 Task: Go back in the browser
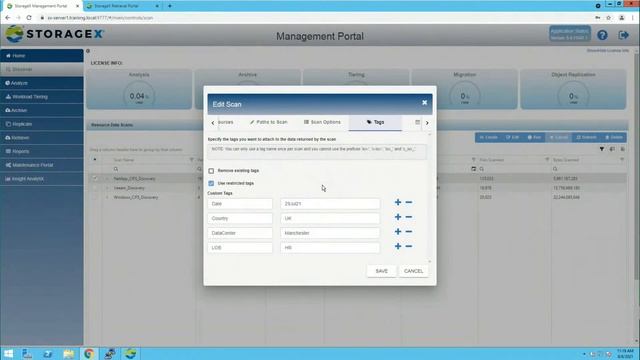7,18
